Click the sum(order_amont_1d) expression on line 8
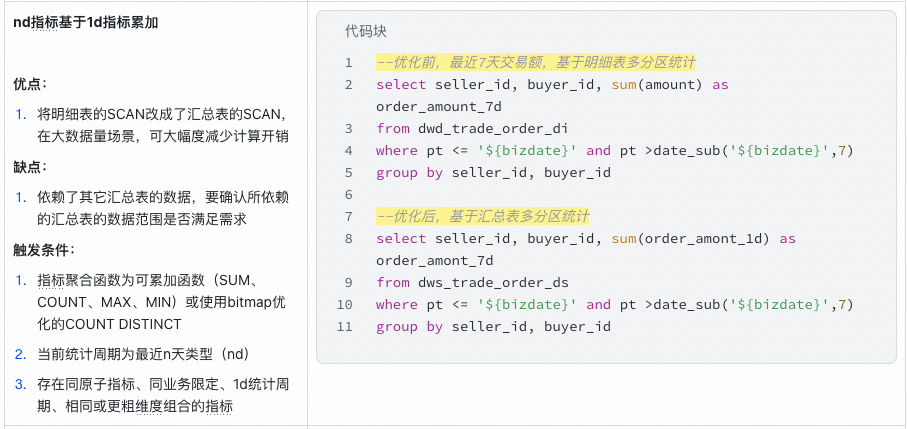 point(691,239)
